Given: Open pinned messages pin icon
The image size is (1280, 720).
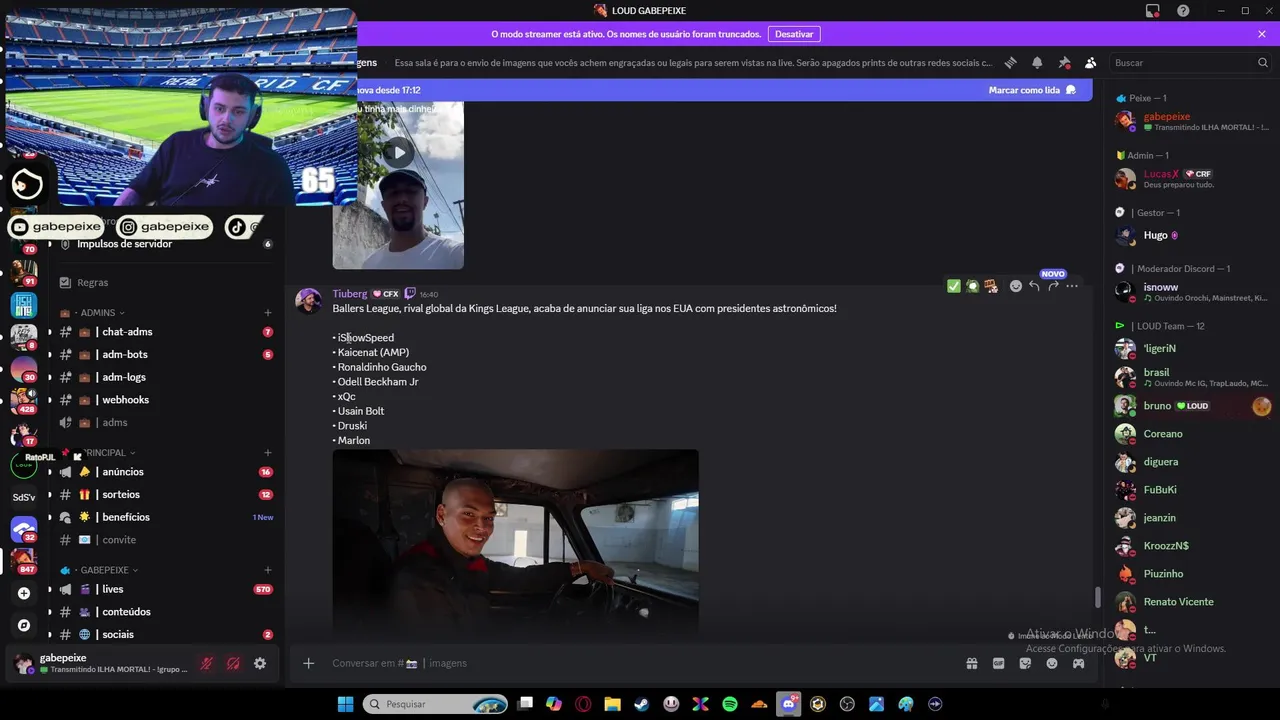Looking at the screenshot, I should pos(1064,62).
